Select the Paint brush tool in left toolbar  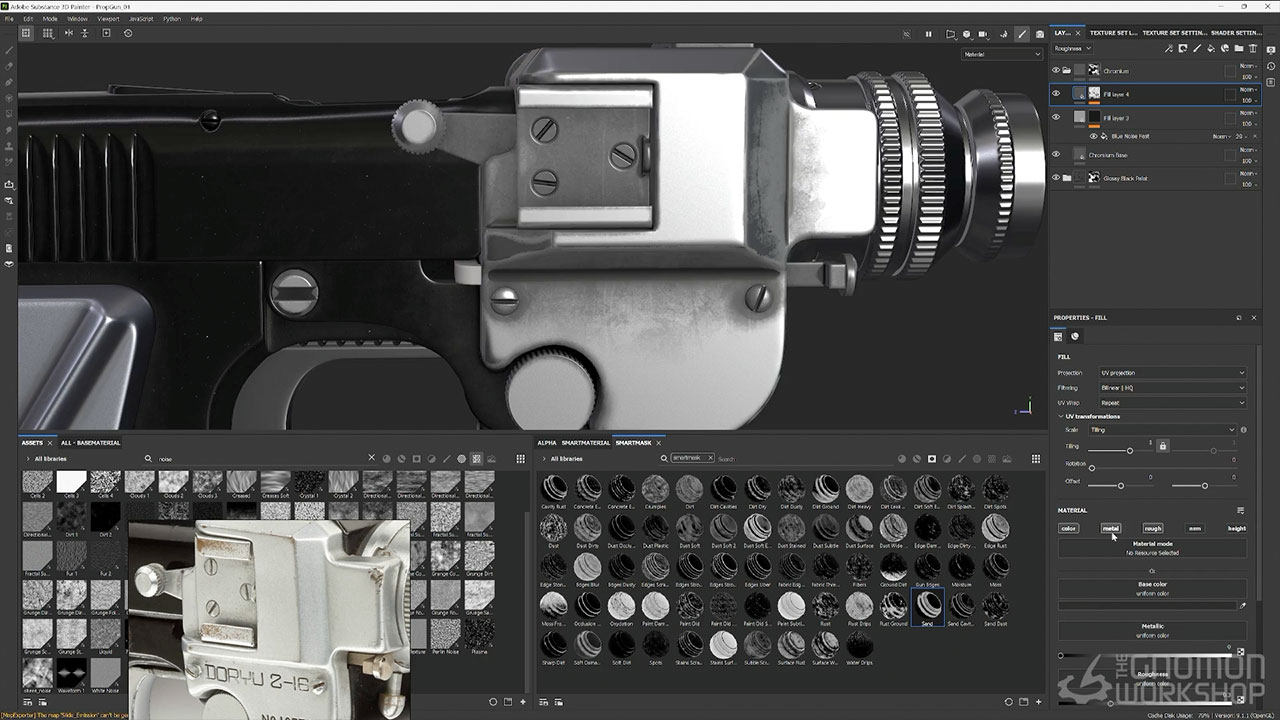[9, 50]
